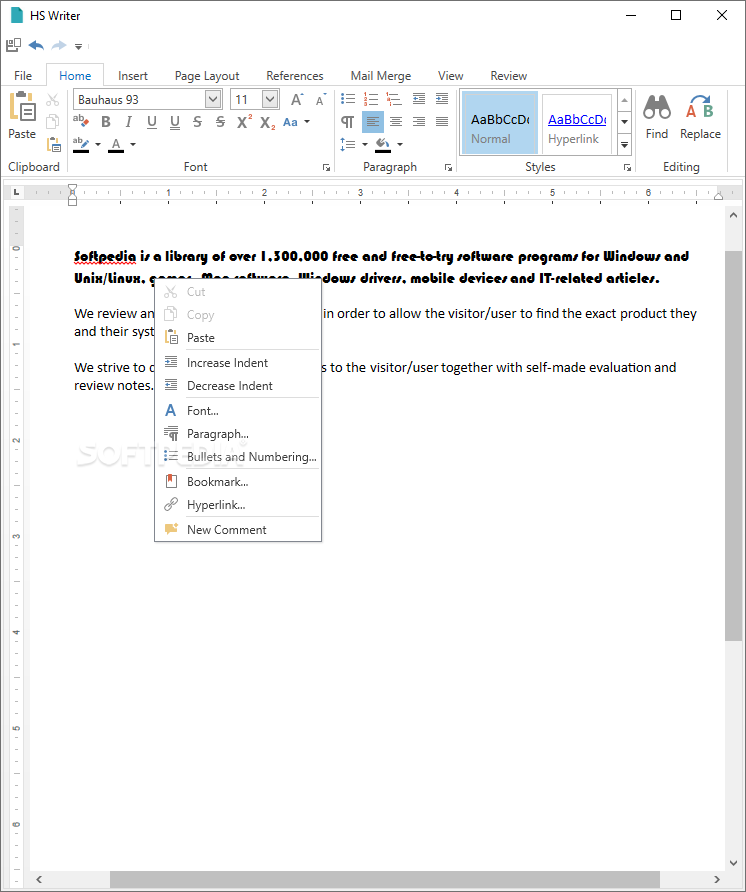Screen dimensions: 746x892
Task: Choose Paste from the context menu
Action: pos(238,338)
